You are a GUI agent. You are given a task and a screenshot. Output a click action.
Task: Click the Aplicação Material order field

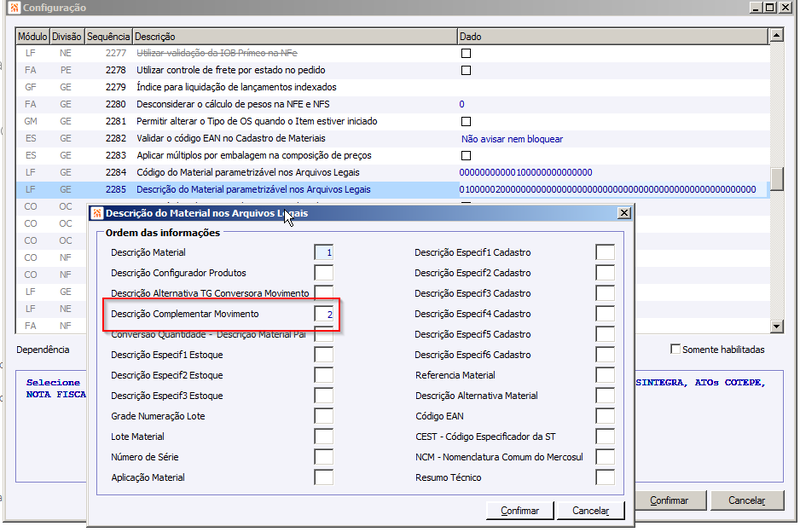point(323,477)
